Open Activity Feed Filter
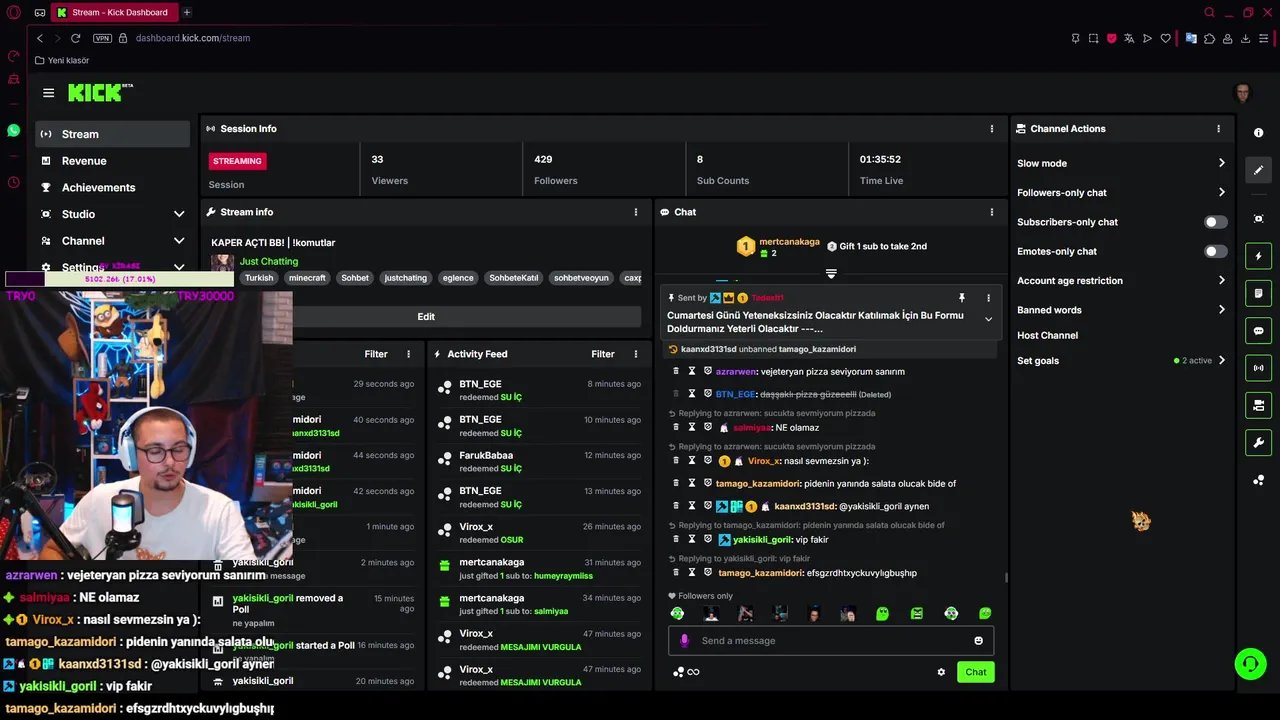This screenshot has height=720, width=1280. click(x=603, y=354)
